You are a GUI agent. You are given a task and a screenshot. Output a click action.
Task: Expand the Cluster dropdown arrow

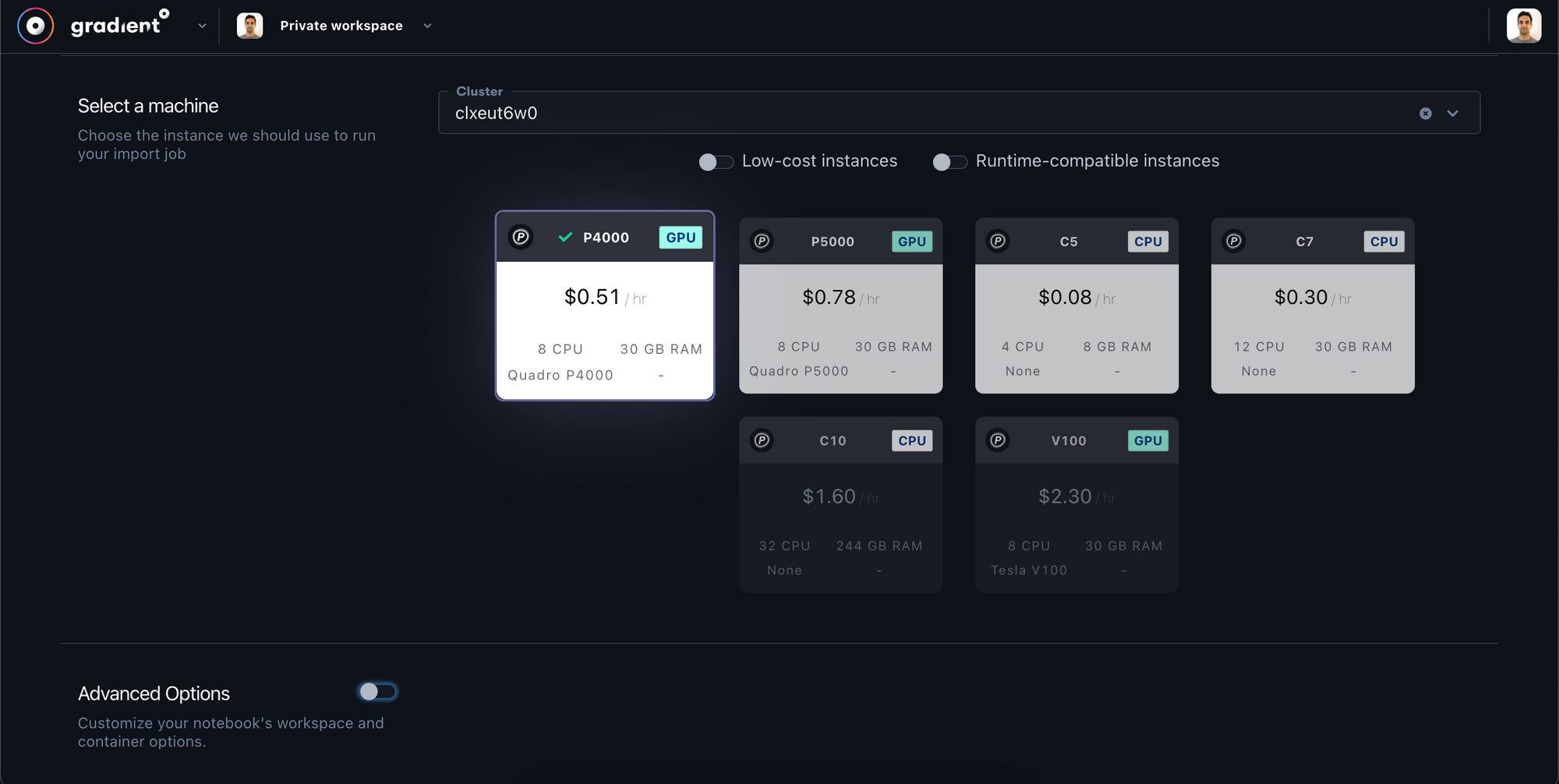(1453, 114)
